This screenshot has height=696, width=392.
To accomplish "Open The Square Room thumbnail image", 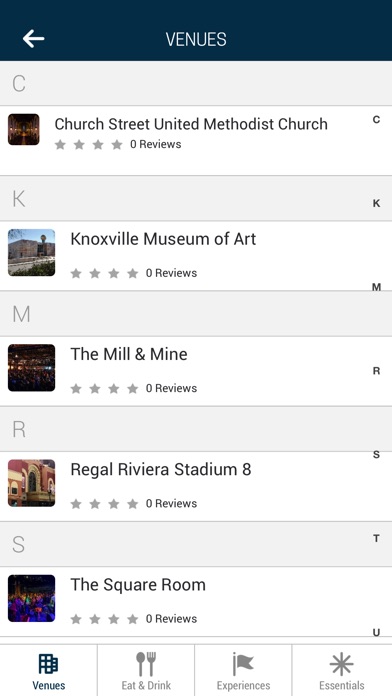I will click(x=32, y=598).
